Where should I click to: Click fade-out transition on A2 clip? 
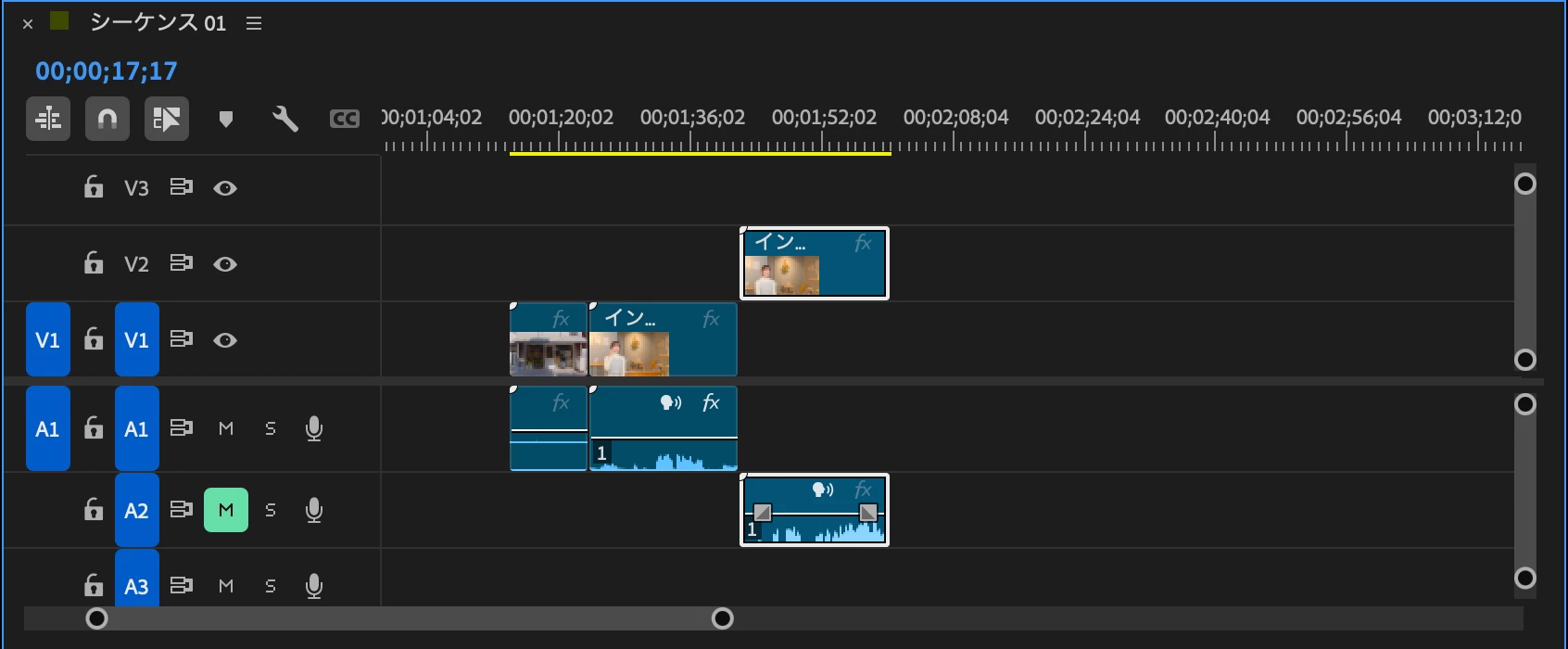point(868,513)
